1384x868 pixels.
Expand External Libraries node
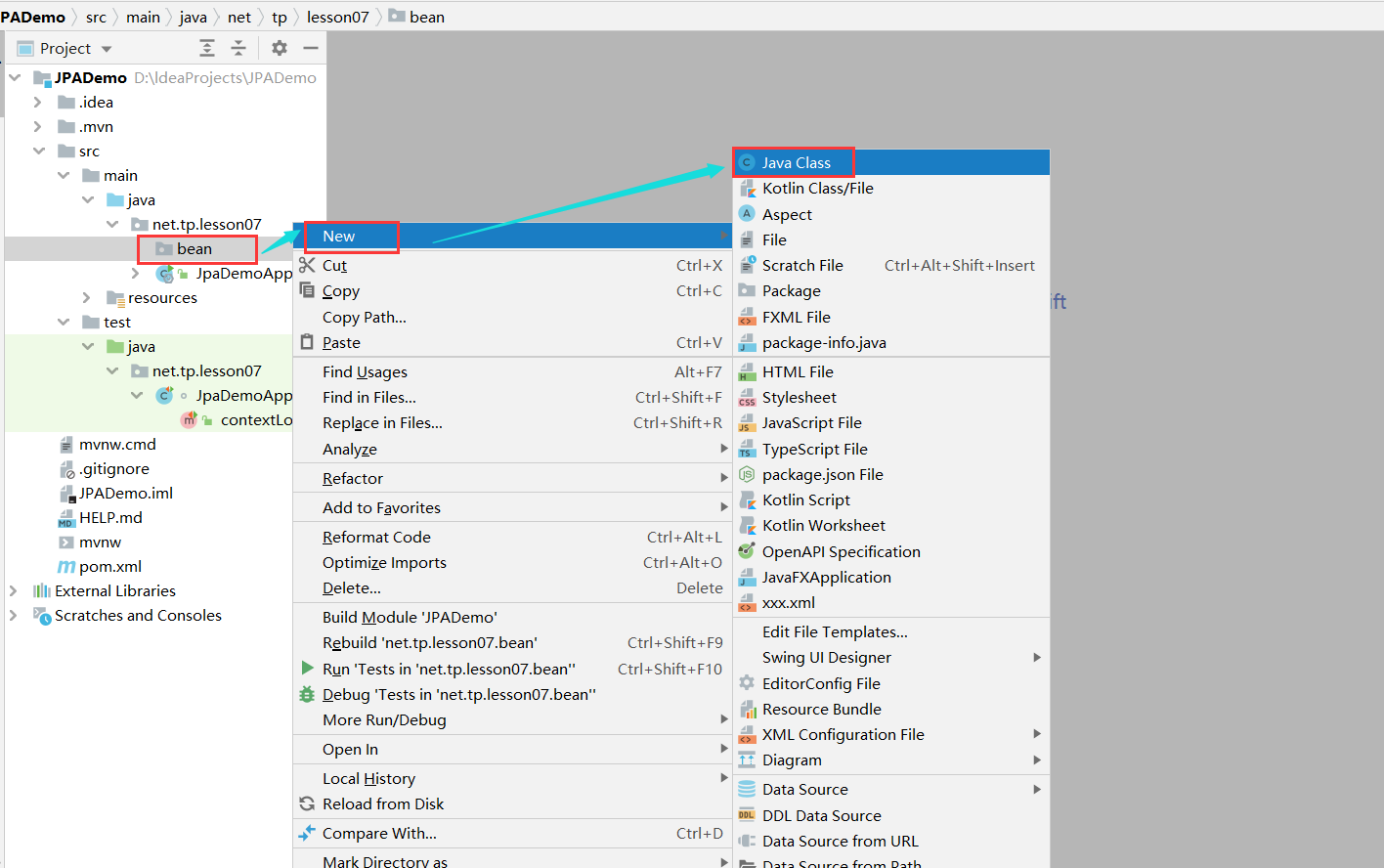click(13, 590)
